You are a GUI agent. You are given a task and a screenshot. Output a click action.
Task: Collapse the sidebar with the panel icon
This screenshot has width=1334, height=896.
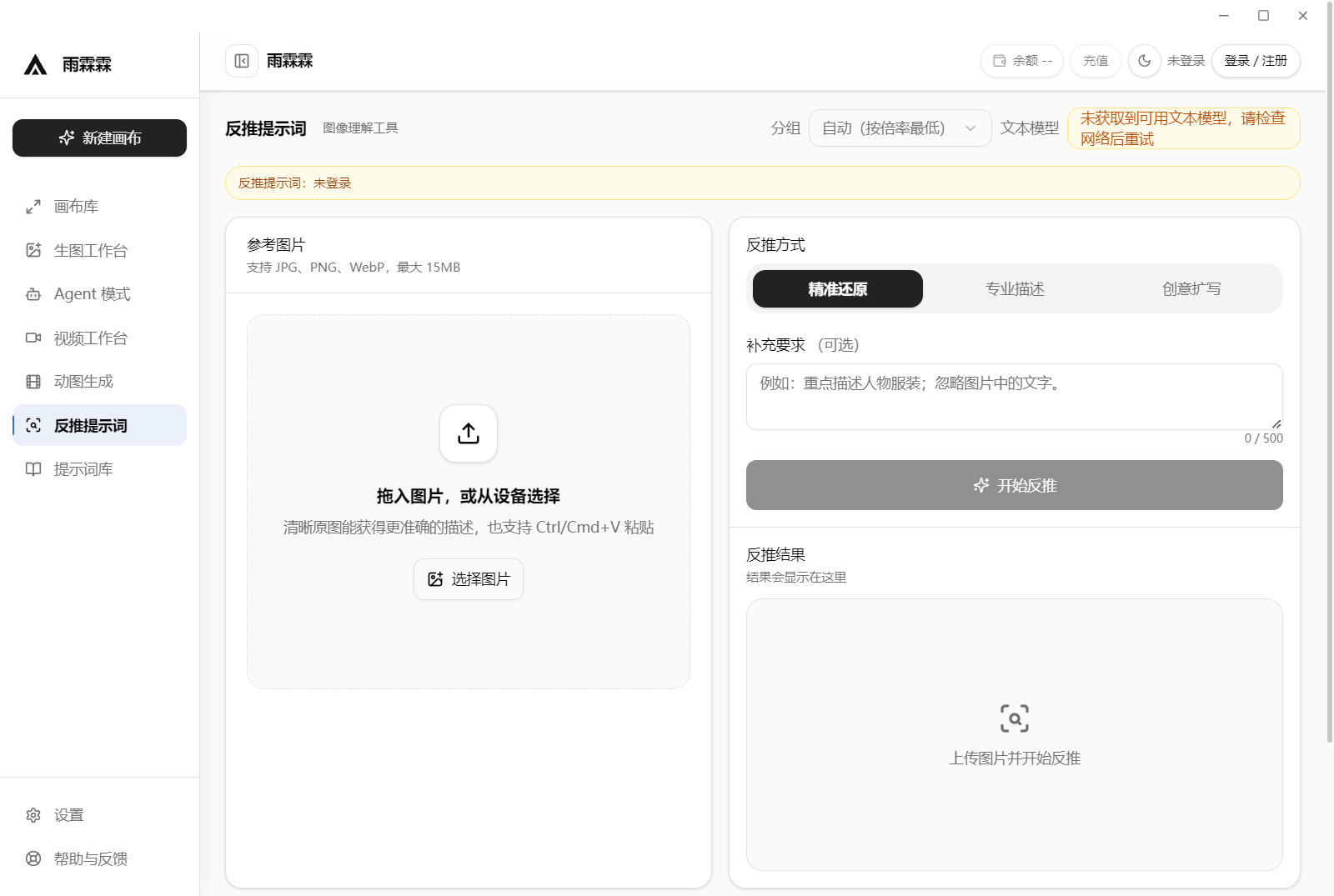(x=242, y=61)
